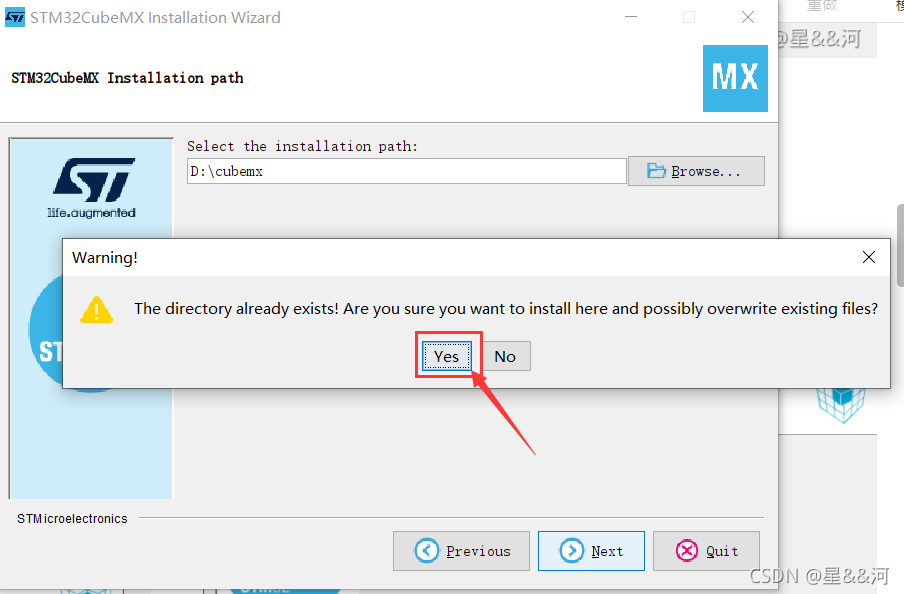Click the MX logo in header
This screenshot has height=594, width=904.
pyautogui.click(x=735, y=78)
